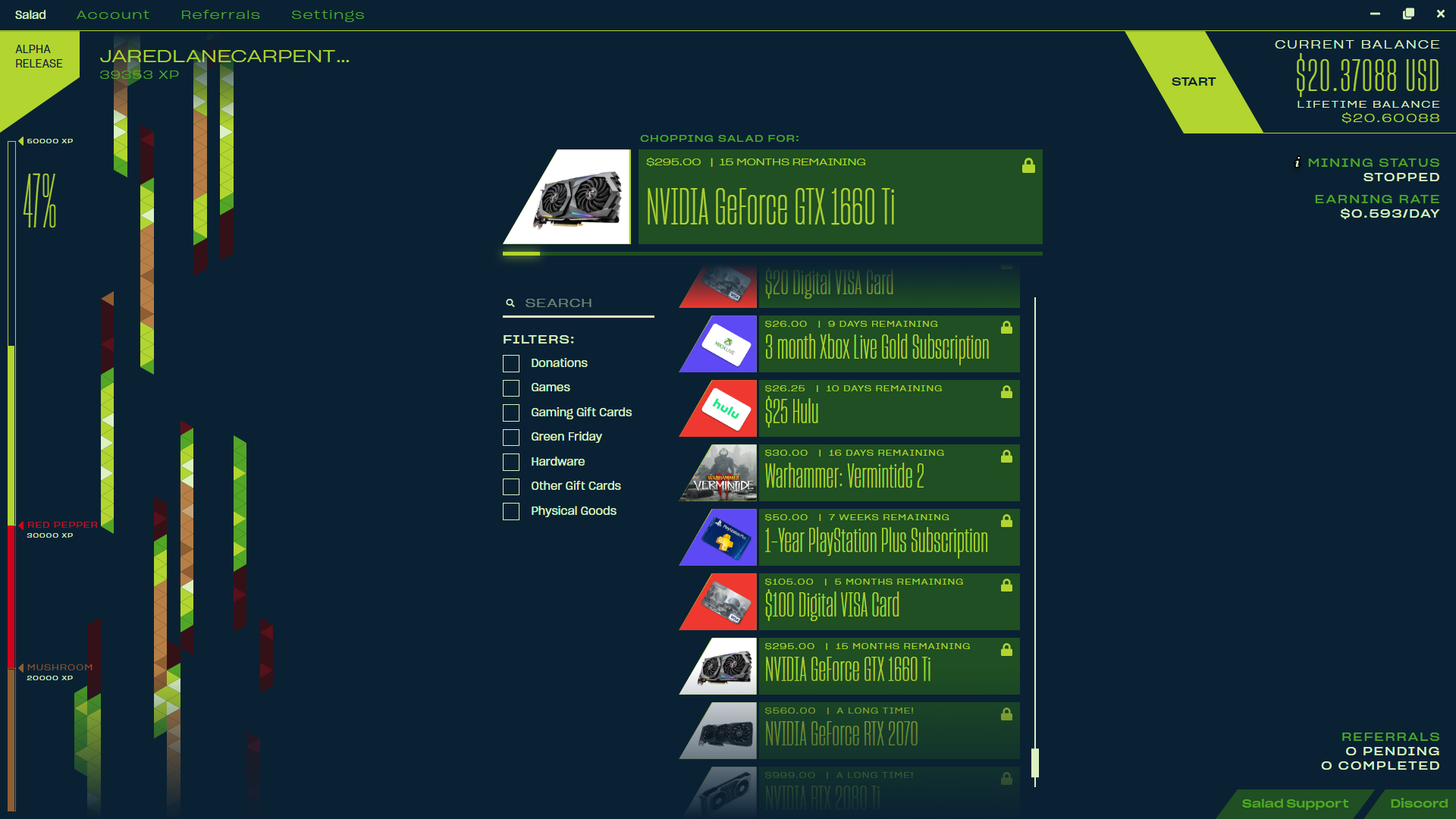1456x819 pixels.
Task: Toggle the Hardware filter checkbox
Action: (x=511, y=462)
